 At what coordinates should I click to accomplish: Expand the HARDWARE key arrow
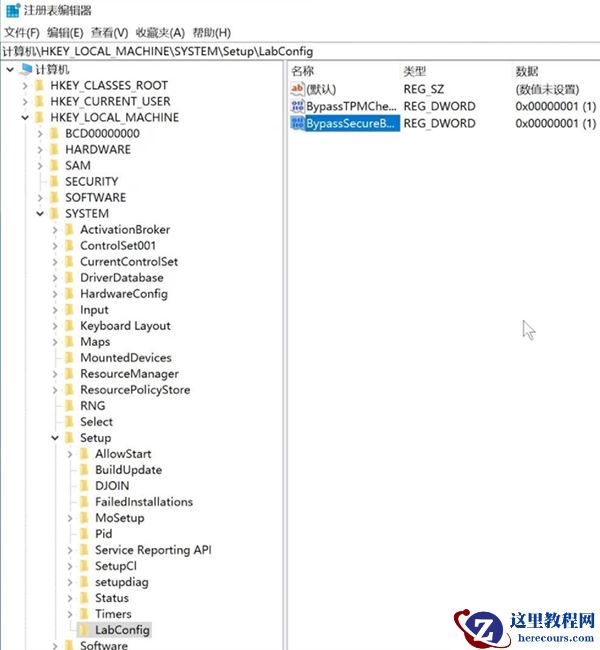point(40,150)
